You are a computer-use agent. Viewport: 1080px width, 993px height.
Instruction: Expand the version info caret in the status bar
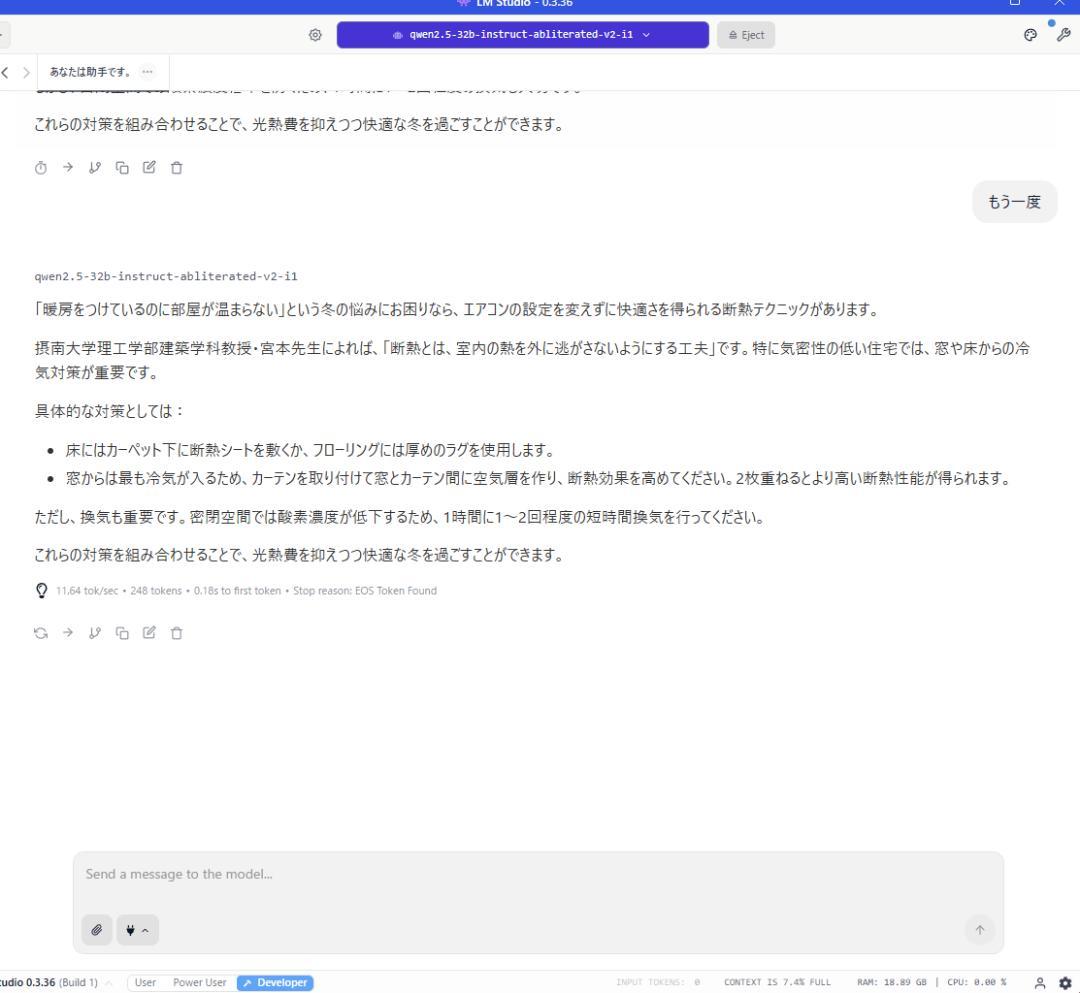pyautogui.click(x=109, y=983)
